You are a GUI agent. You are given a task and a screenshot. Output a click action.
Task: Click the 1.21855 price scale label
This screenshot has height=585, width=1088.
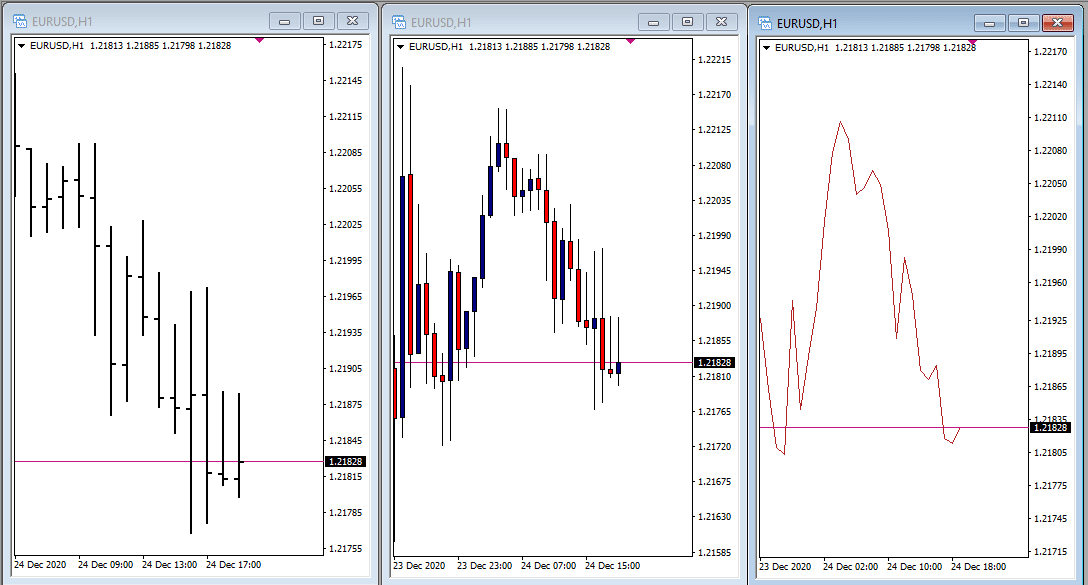point(715,341)
